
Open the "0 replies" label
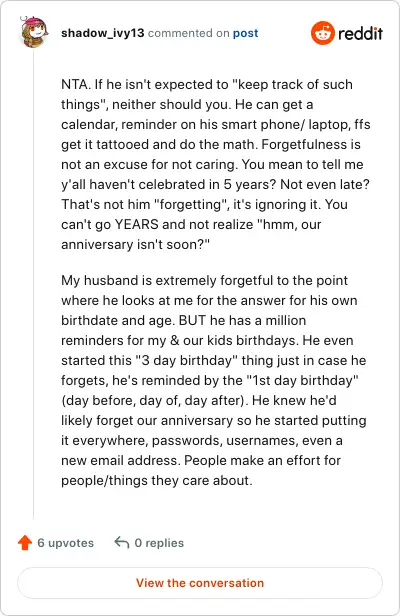point(159,543)
